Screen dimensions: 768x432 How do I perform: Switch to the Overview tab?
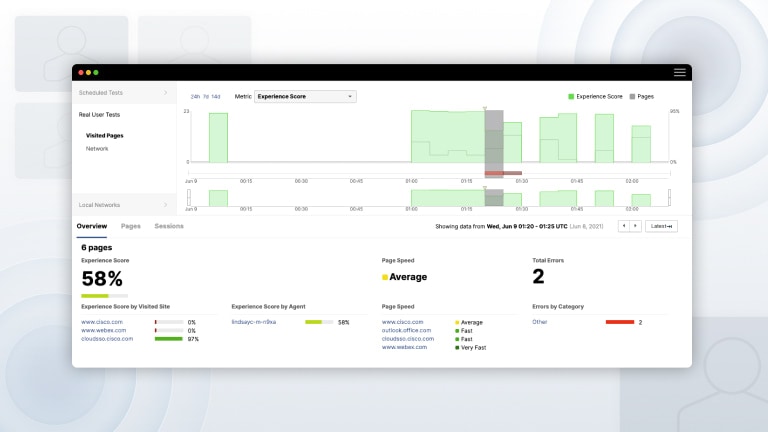(92, 226)
